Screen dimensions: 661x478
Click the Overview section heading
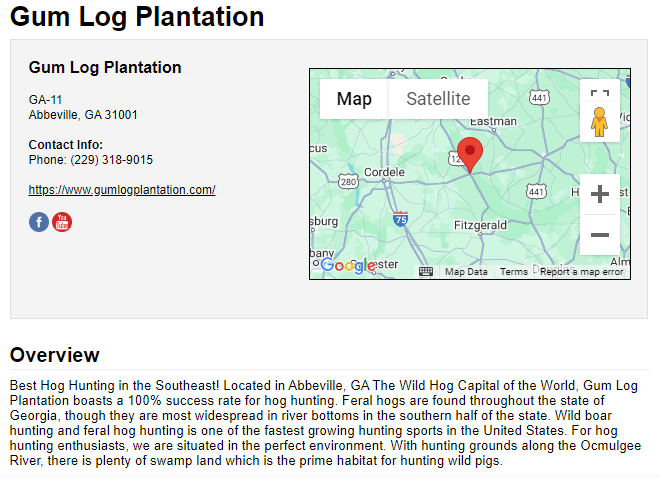pyautogui.click(x=55, y=355)
